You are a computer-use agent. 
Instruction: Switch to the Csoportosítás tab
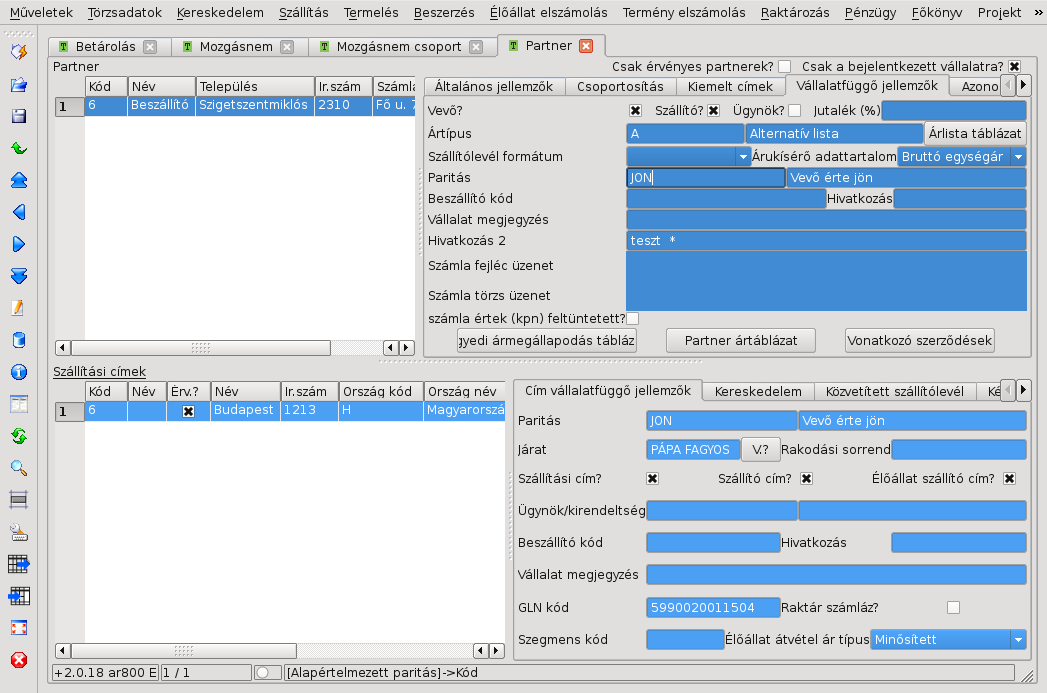620,87
